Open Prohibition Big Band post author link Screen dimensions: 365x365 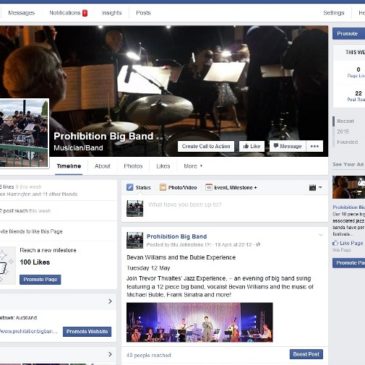point(177,237)
